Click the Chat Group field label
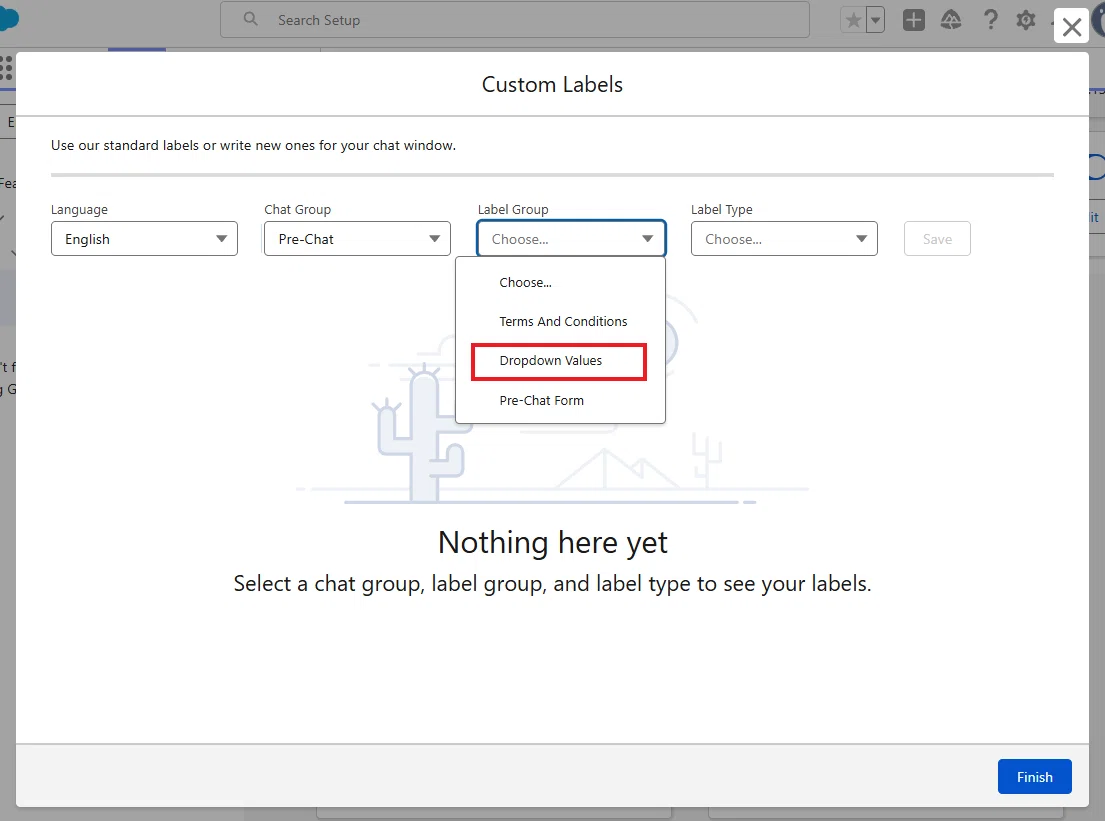This screenshot has width=1105, height=821. (297, 209)
